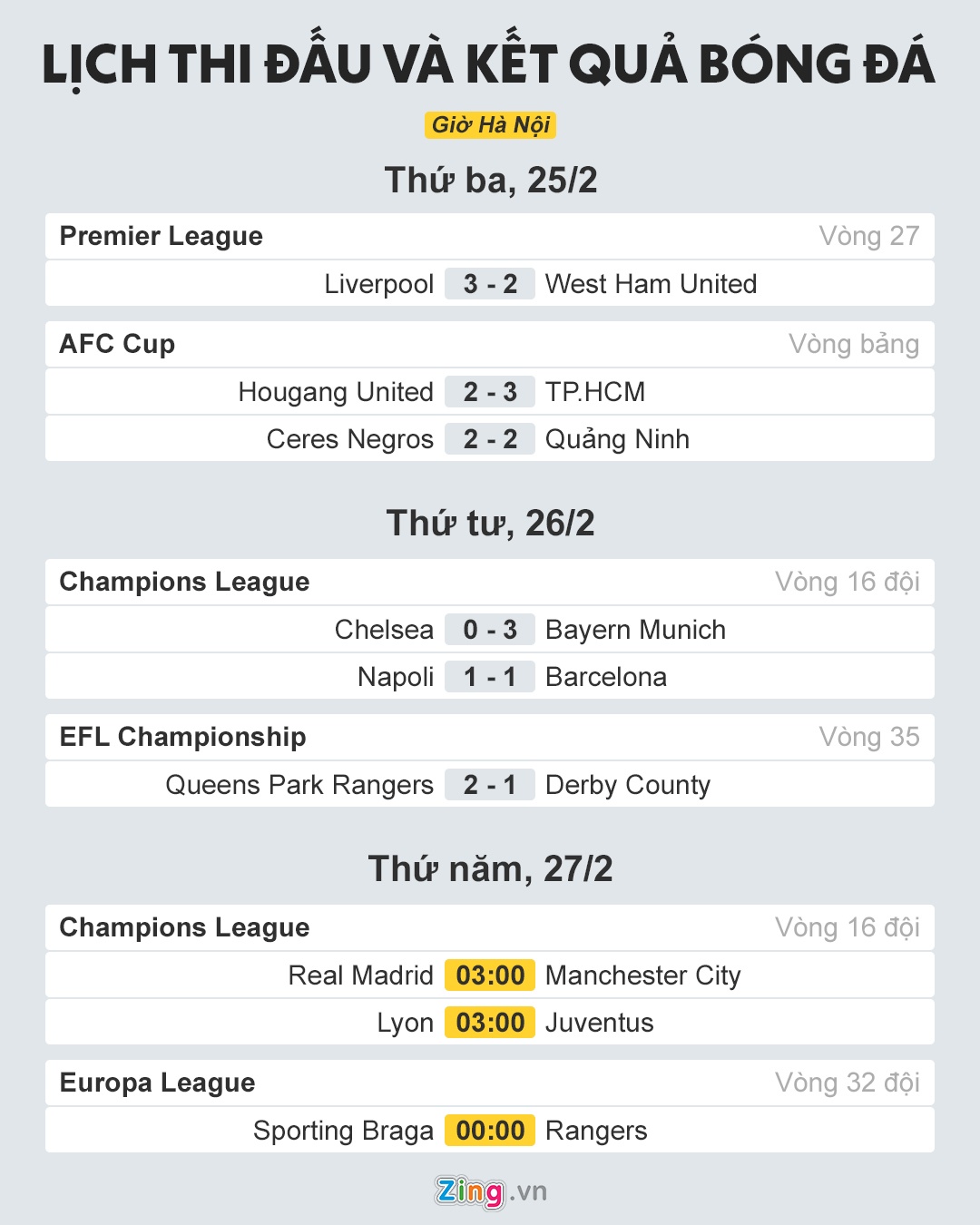Click the Zing.vn logo
This screenshot has height=1225, width=980.
tap(490, 1191)
